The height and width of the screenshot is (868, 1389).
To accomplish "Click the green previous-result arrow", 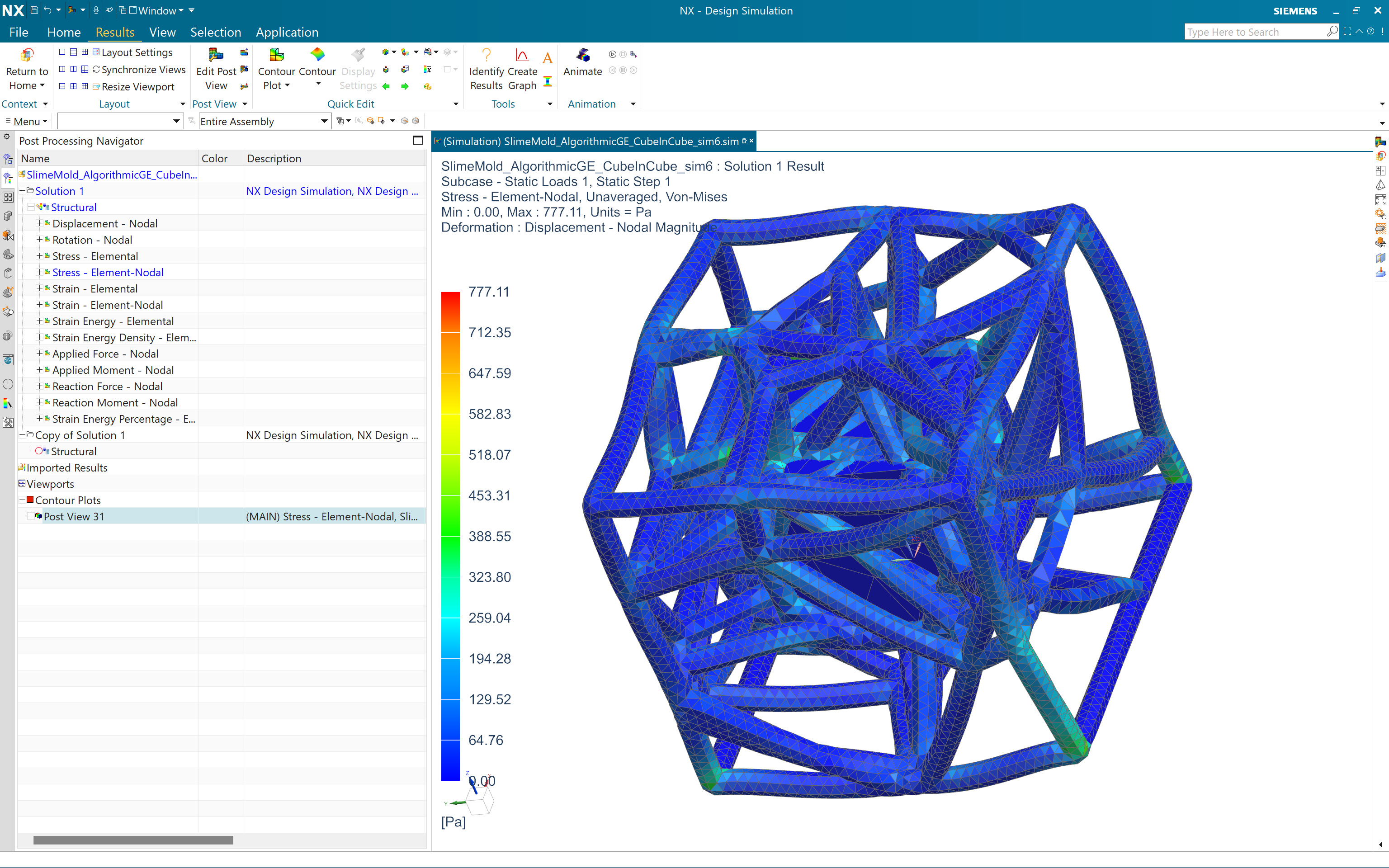I will tap(386, 87).
